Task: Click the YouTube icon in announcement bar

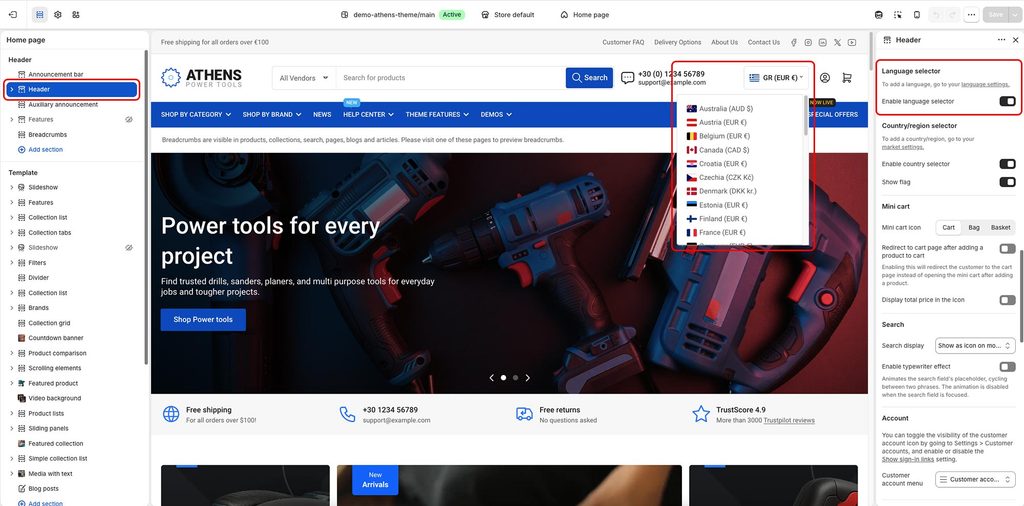Action: [x=852, y=42]
